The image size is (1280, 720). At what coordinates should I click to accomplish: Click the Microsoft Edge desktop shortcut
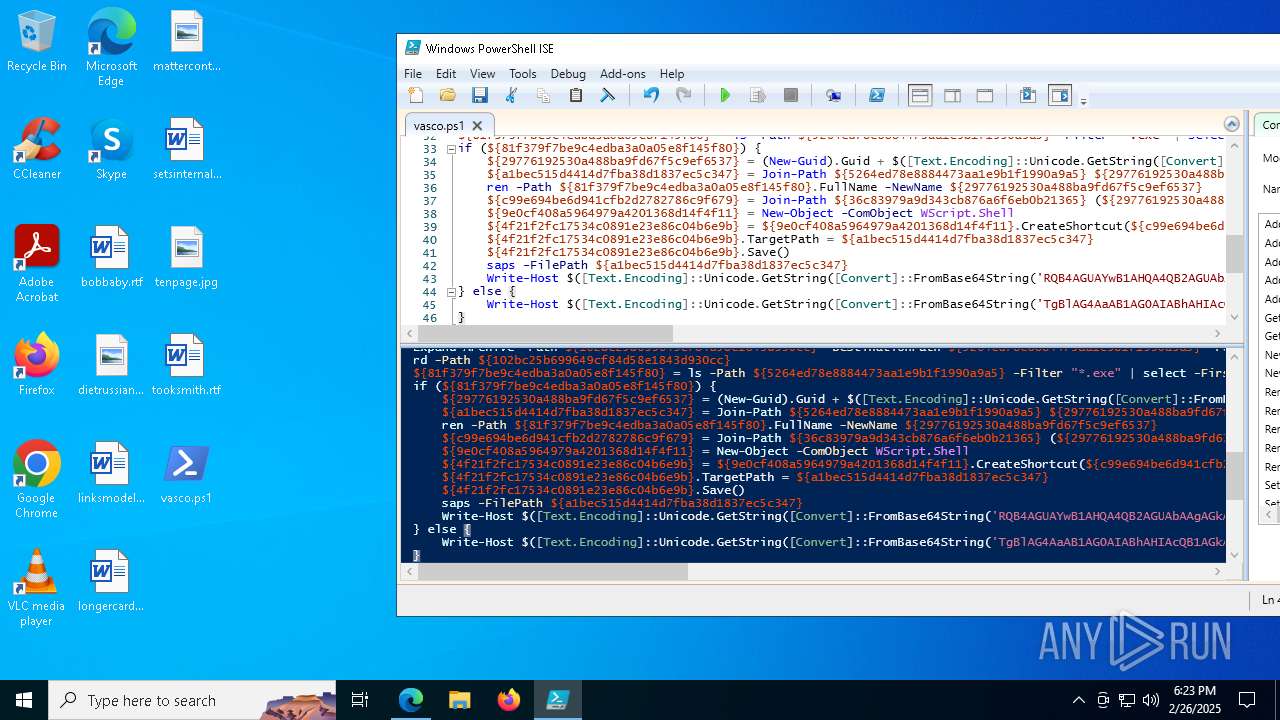(x=111, y=48)
